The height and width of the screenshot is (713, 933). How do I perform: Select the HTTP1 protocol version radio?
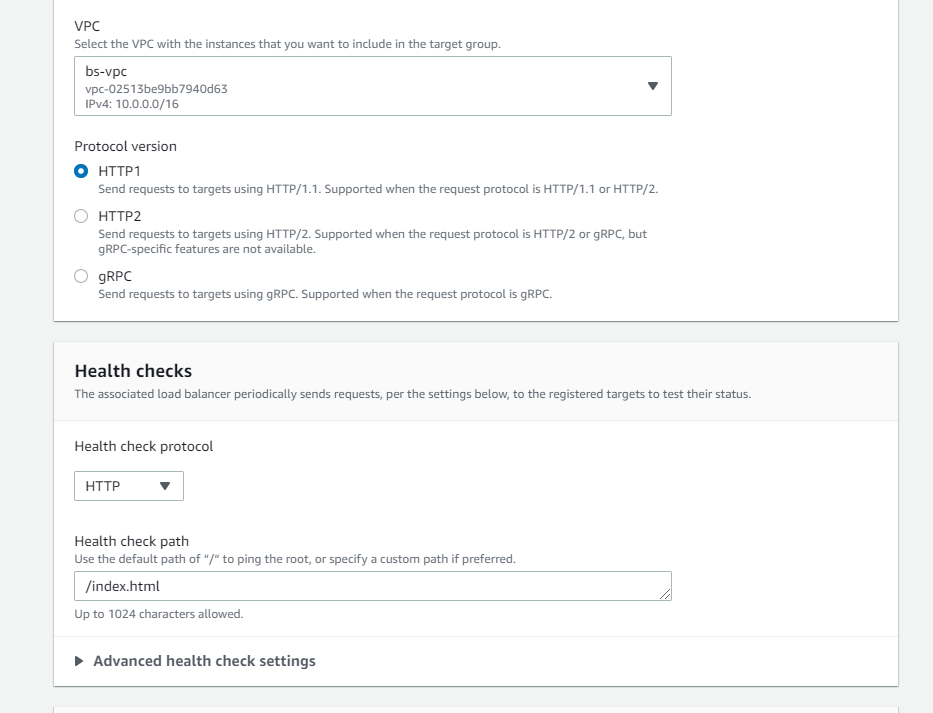click(x=81, y=171)
